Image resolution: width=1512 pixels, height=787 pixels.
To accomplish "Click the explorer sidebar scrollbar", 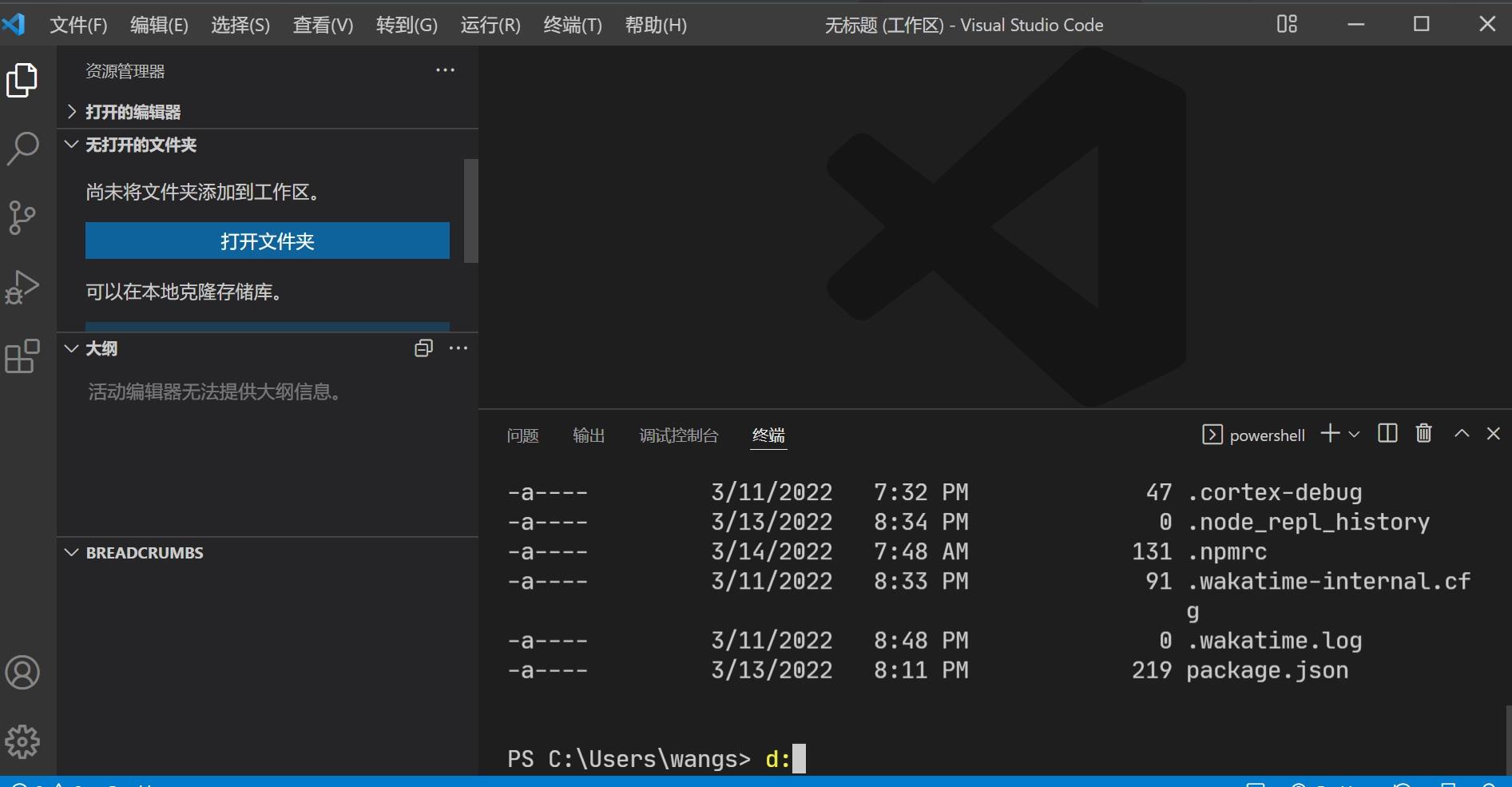I will click(471, 211).
